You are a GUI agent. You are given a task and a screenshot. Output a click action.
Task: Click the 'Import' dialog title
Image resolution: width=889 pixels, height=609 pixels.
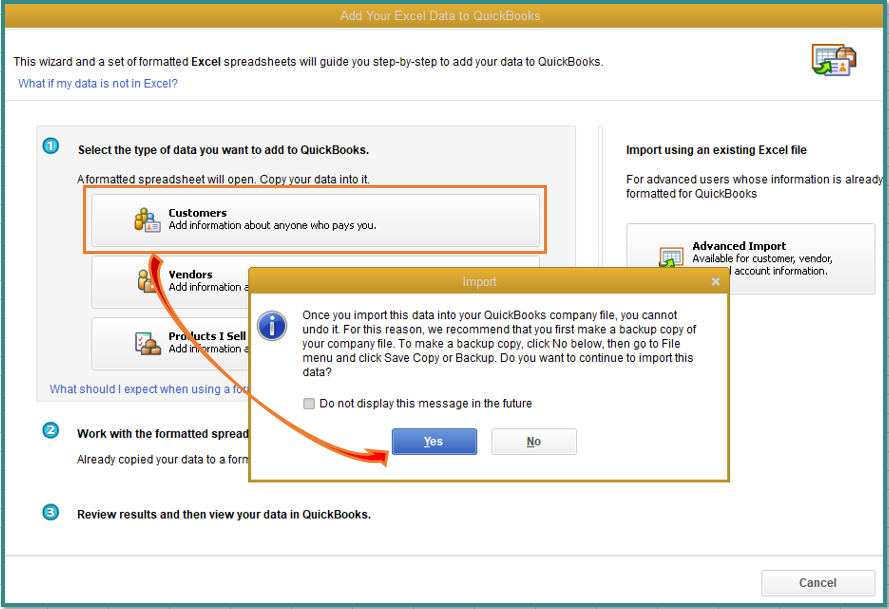coord(479,281)
